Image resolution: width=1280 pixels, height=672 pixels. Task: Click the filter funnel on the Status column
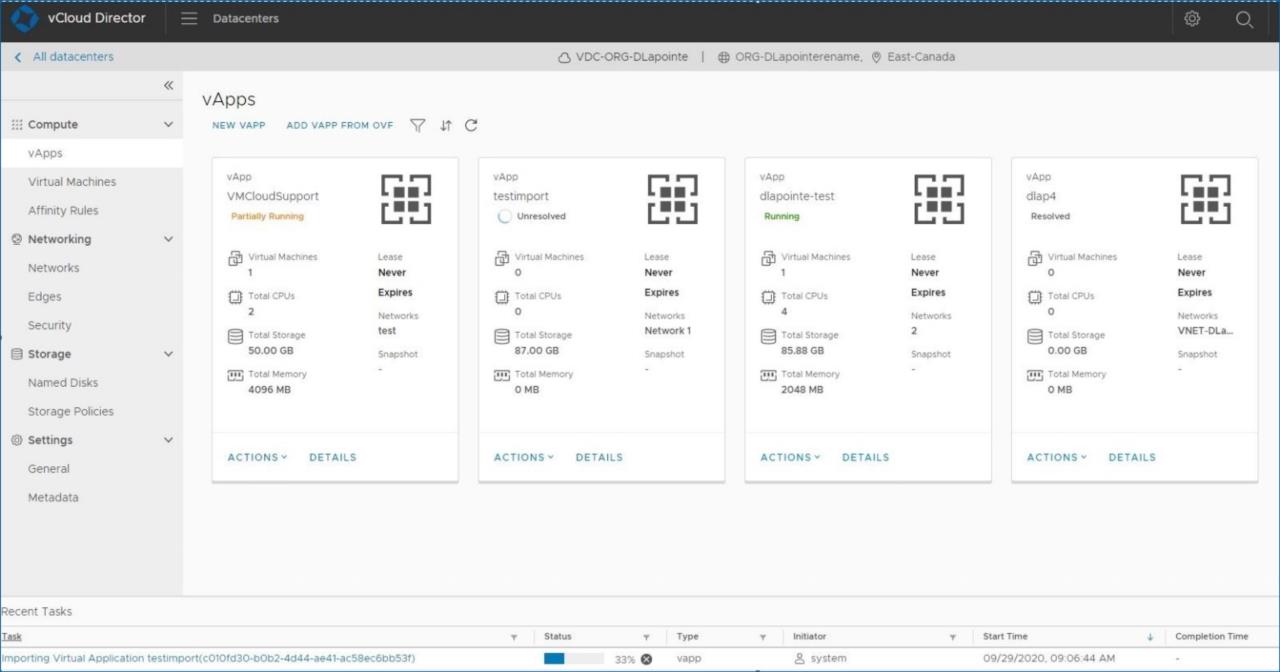point(646,636)
